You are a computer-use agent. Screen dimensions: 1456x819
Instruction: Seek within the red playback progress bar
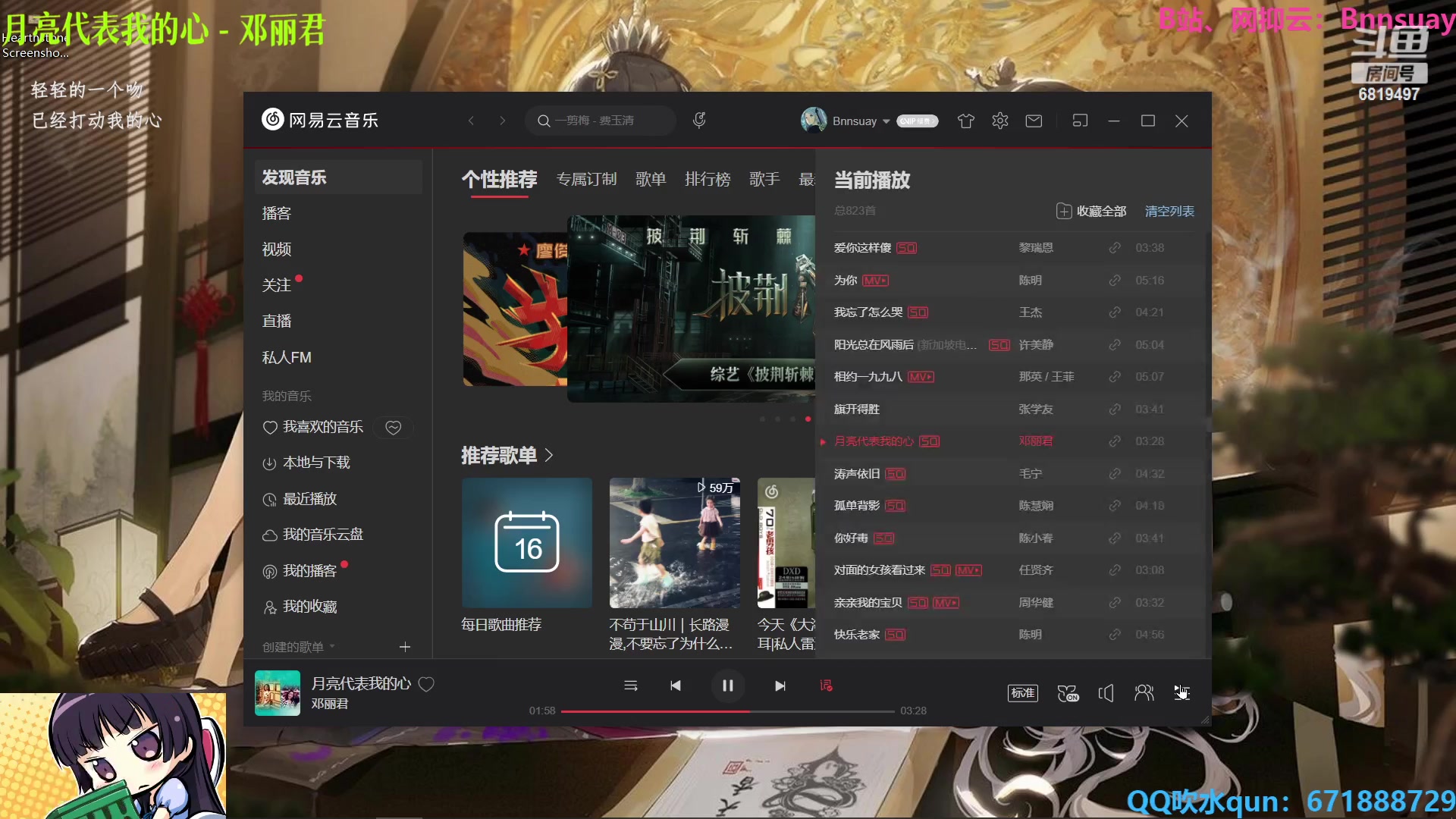pos(728,711)
